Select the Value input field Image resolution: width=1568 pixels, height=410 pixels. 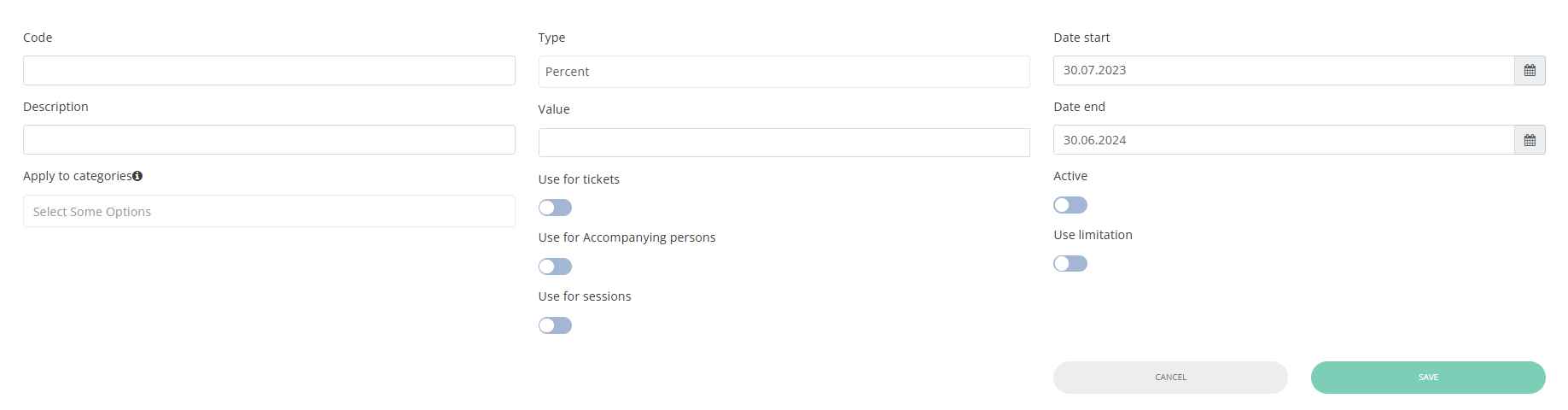coord(784,143)
